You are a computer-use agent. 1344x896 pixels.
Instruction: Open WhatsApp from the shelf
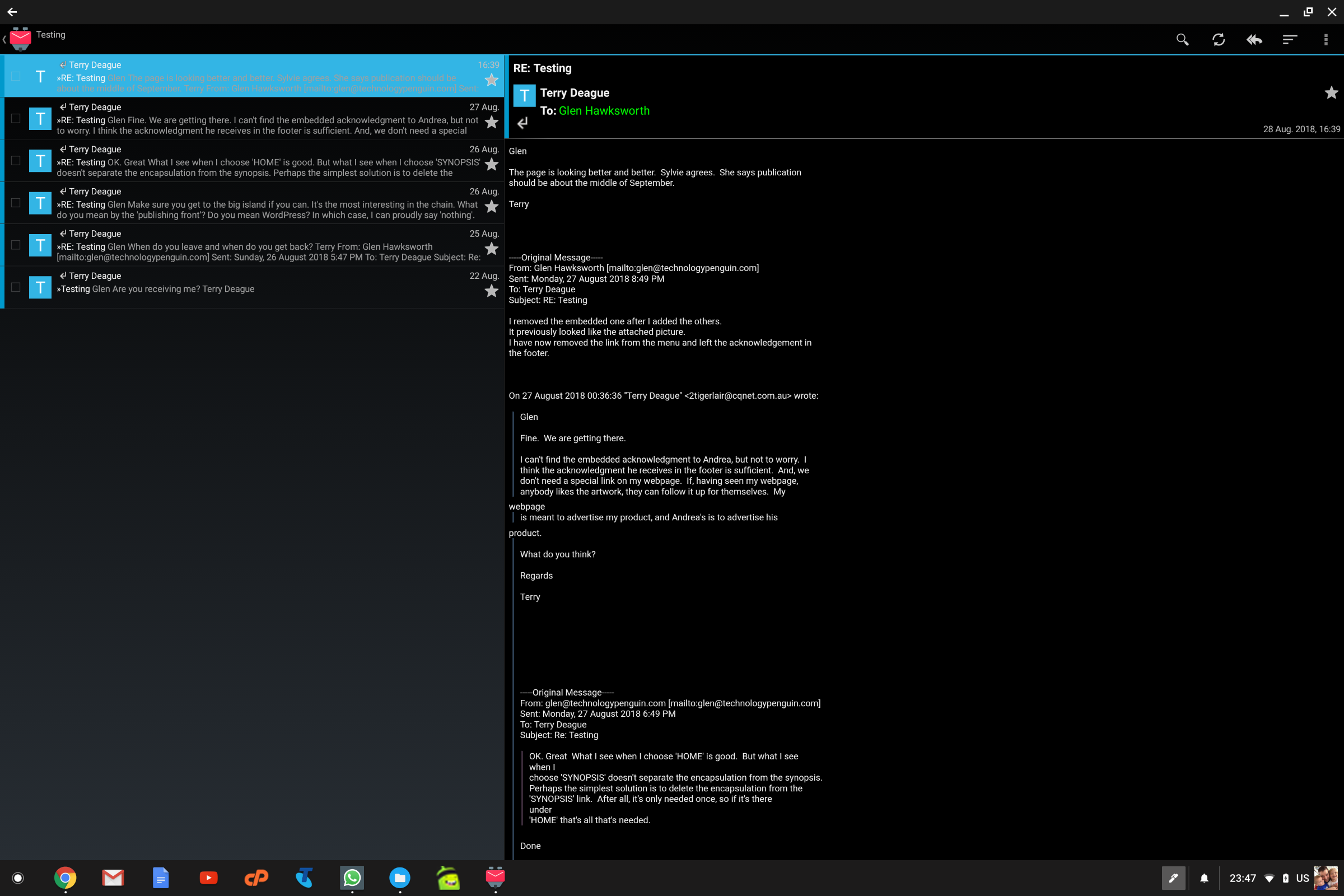352,878
